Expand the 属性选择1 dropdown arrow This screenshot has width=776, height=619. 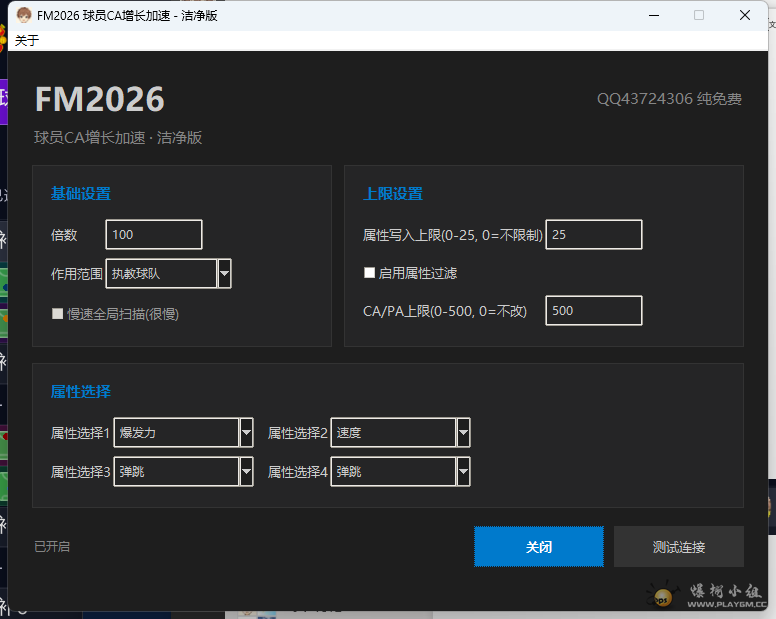(246, 433)
